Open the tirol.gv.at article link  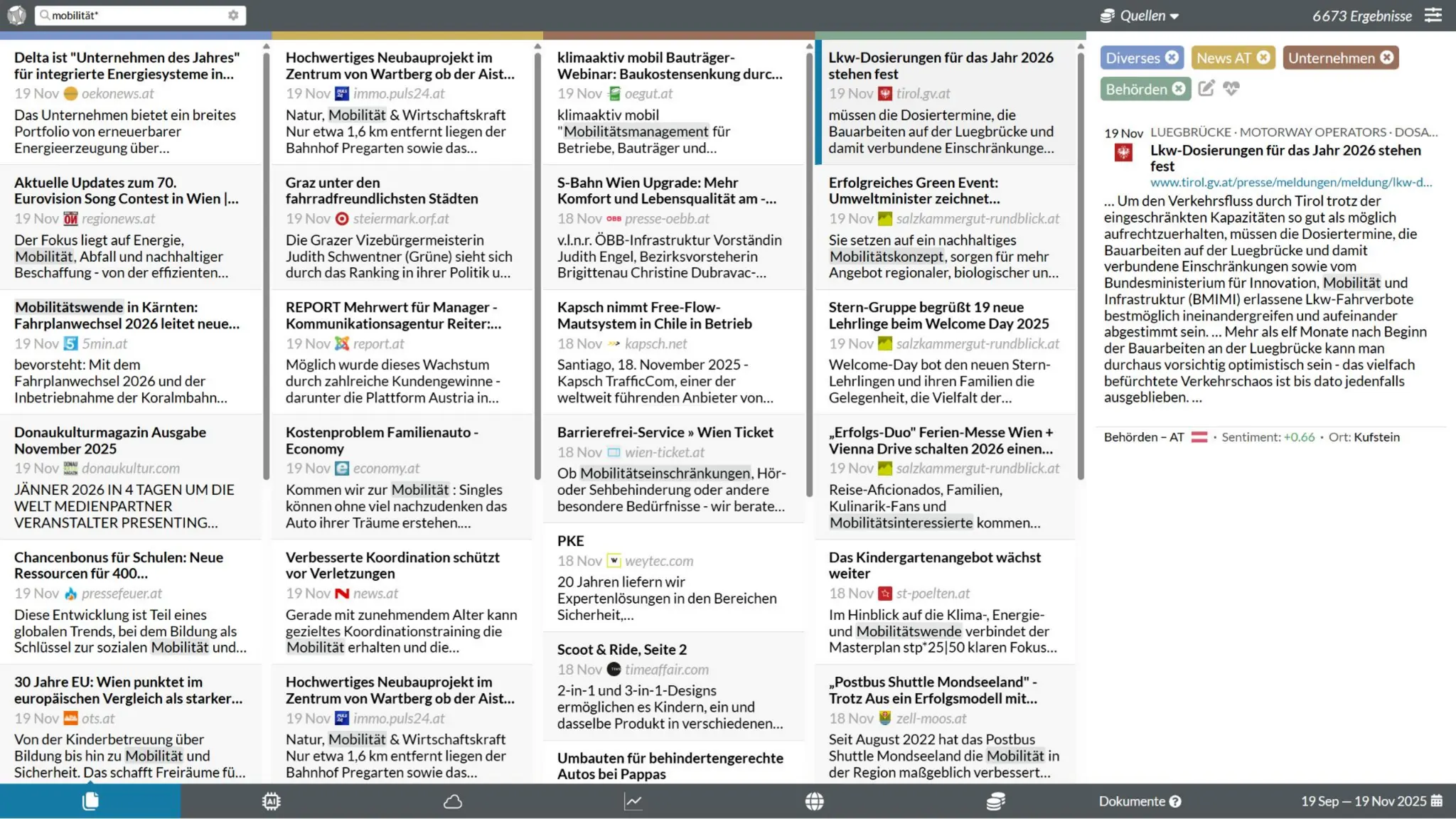(x=1290, y=182)
